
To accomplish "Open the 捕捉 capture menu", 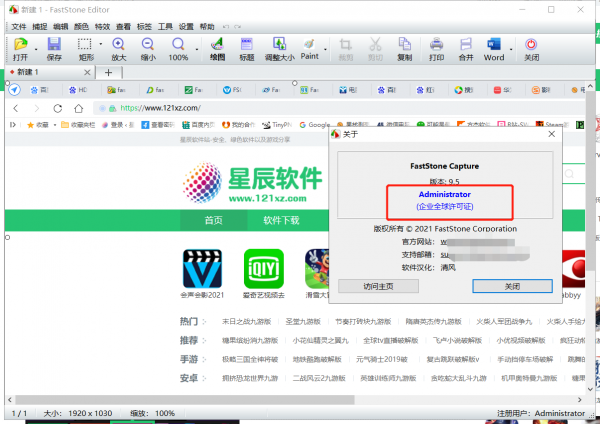I will (40, 27).
